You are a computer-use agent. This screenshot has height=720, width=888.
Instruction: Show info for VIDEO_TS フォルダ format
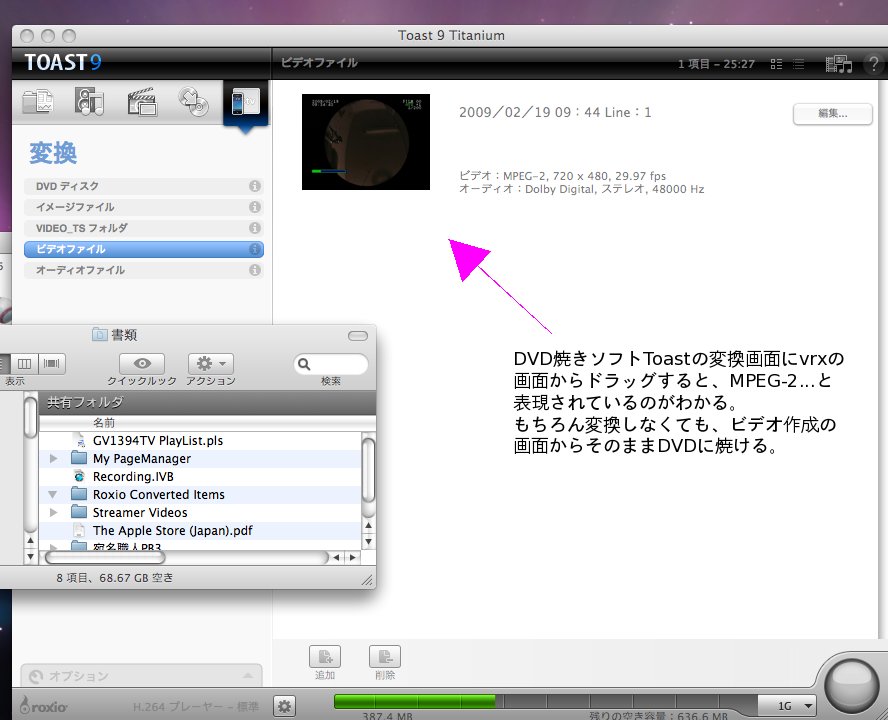[255, 228]
